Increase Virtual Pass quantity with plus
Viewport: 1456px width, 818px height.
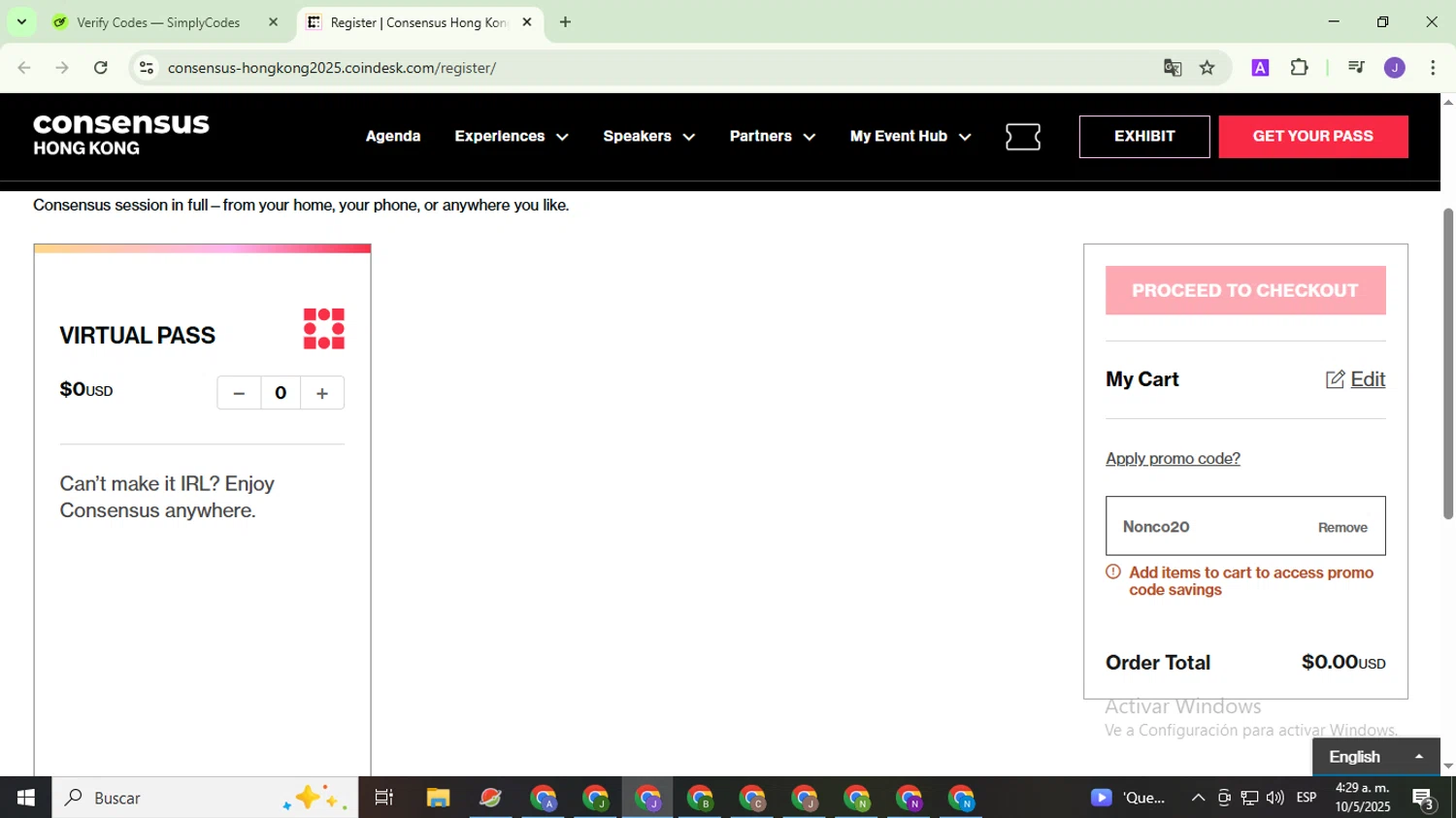click(322, 393)
